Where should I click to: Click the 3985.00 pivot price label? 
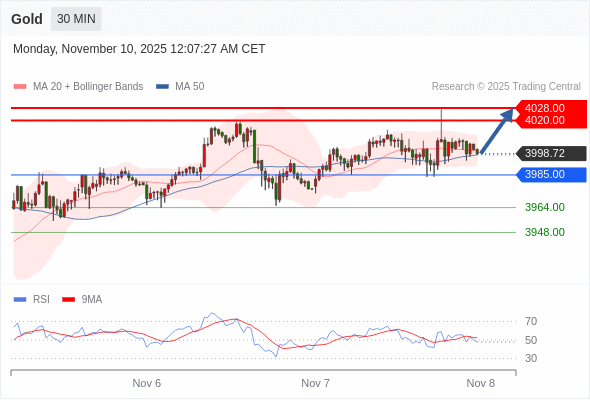(551, 175)
